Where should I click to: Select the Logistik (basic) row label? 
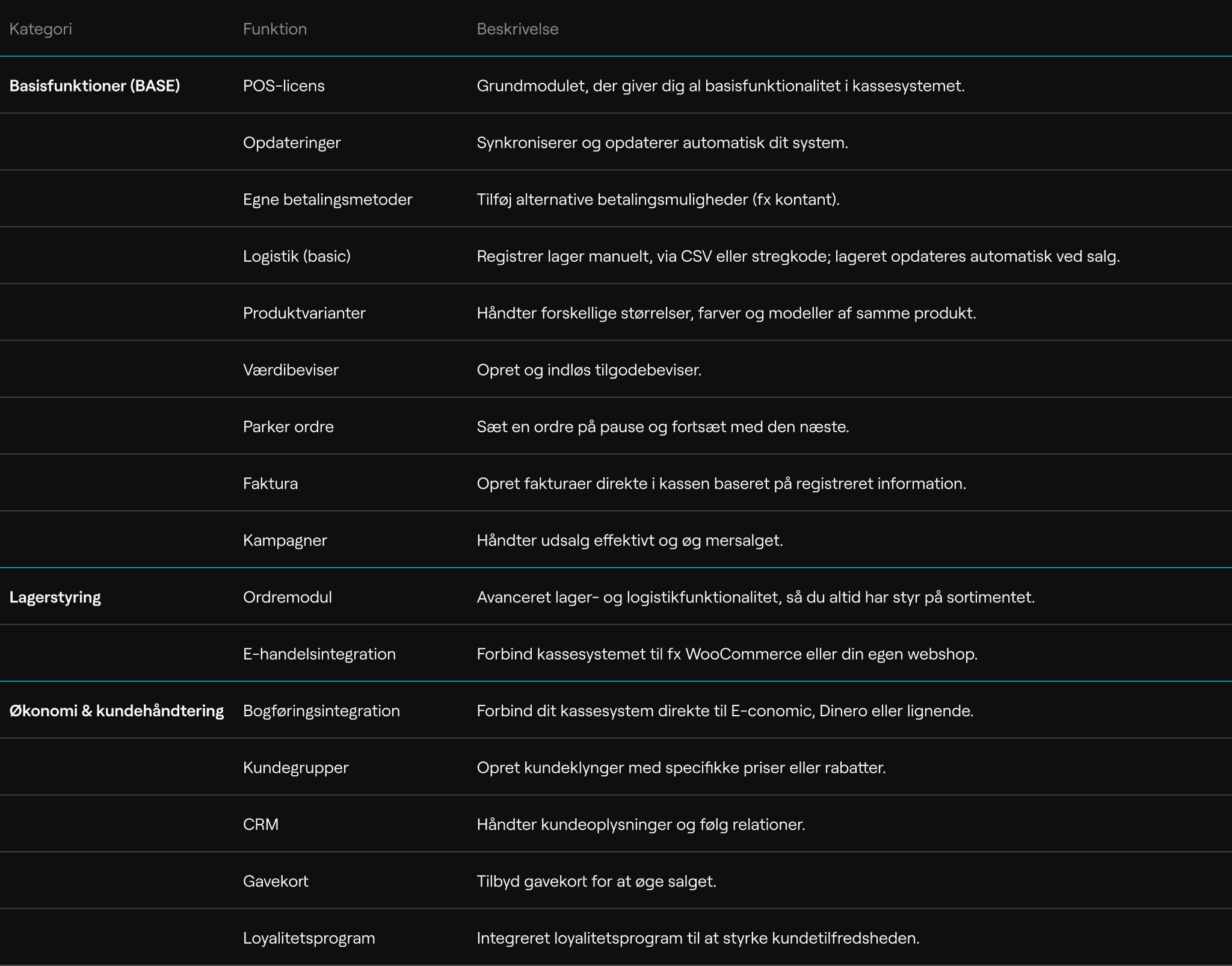coord(297,256)
